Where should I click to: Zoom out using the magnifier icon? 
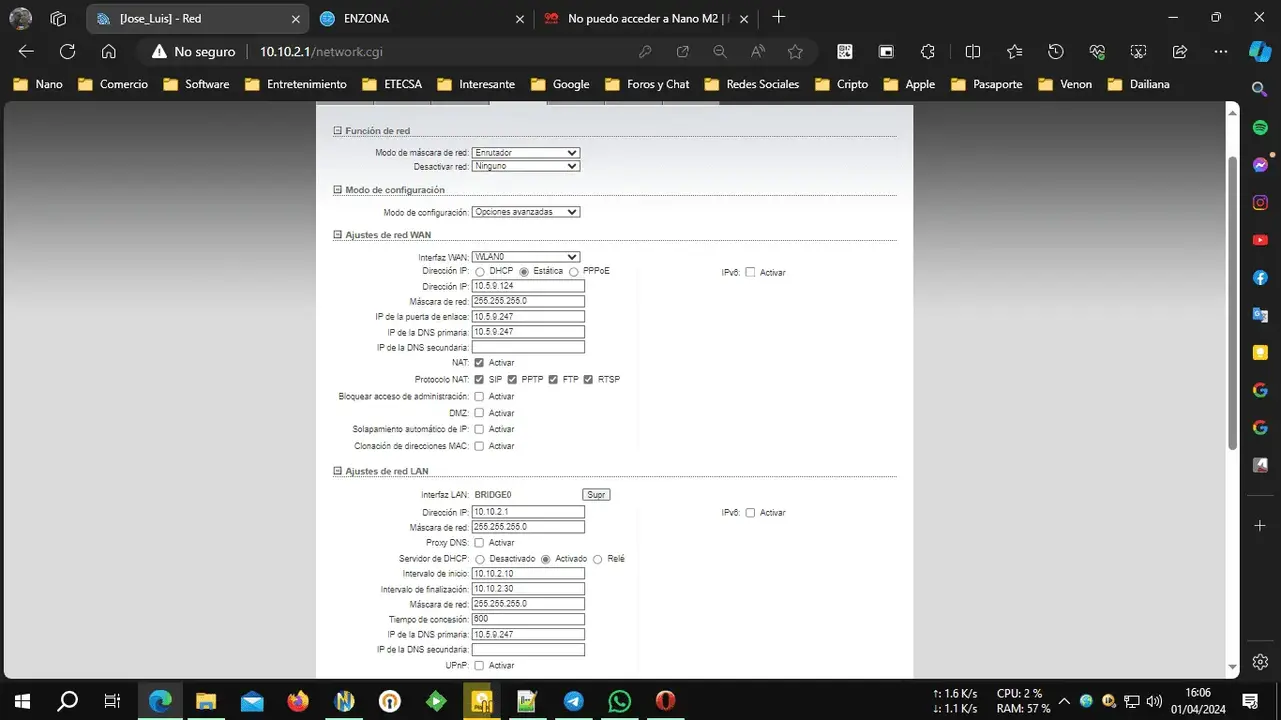point(720,52)
